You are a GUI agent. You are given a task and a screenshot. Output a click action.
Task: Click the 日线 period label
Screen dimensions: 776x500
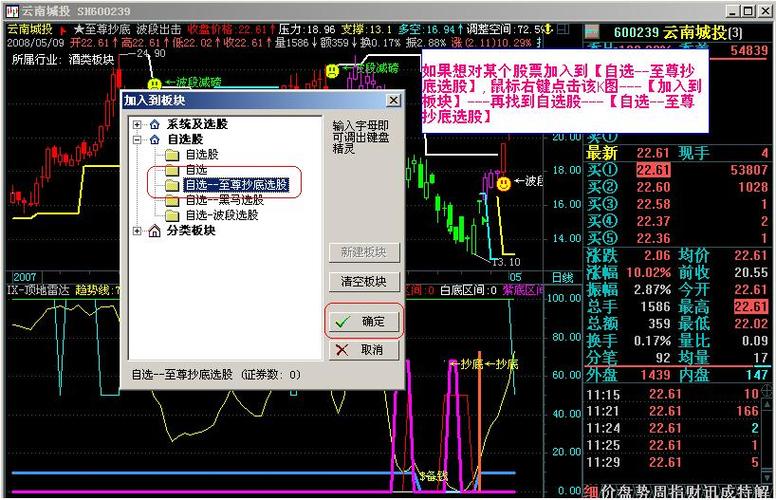562,278
